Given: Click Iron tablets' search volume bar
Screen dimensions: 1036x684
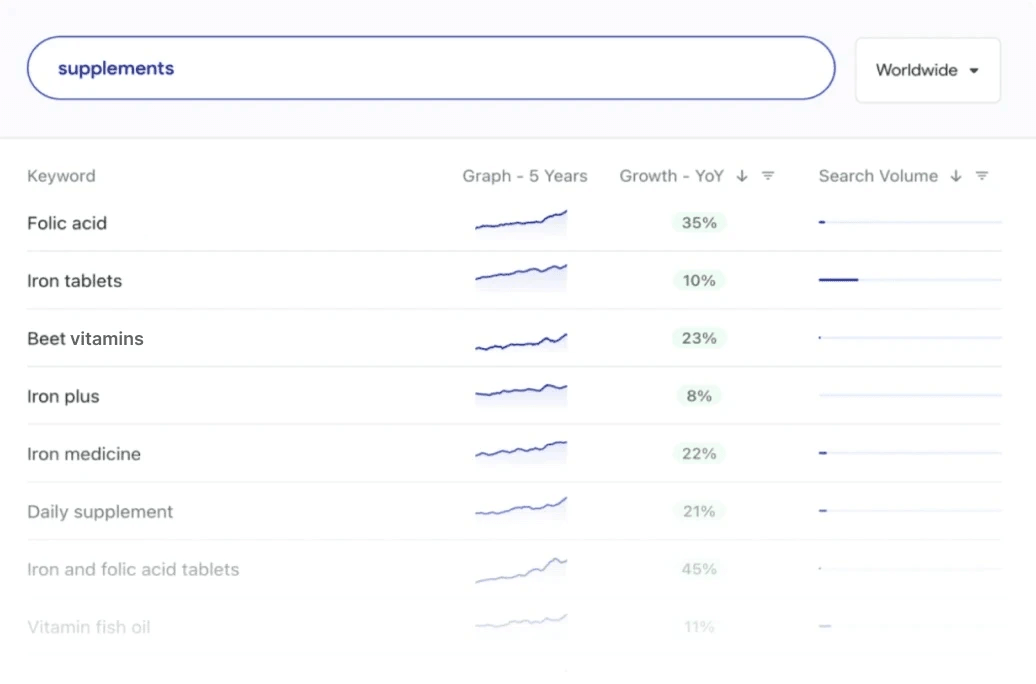Looking at the screenshot, I should coord(838,280).
